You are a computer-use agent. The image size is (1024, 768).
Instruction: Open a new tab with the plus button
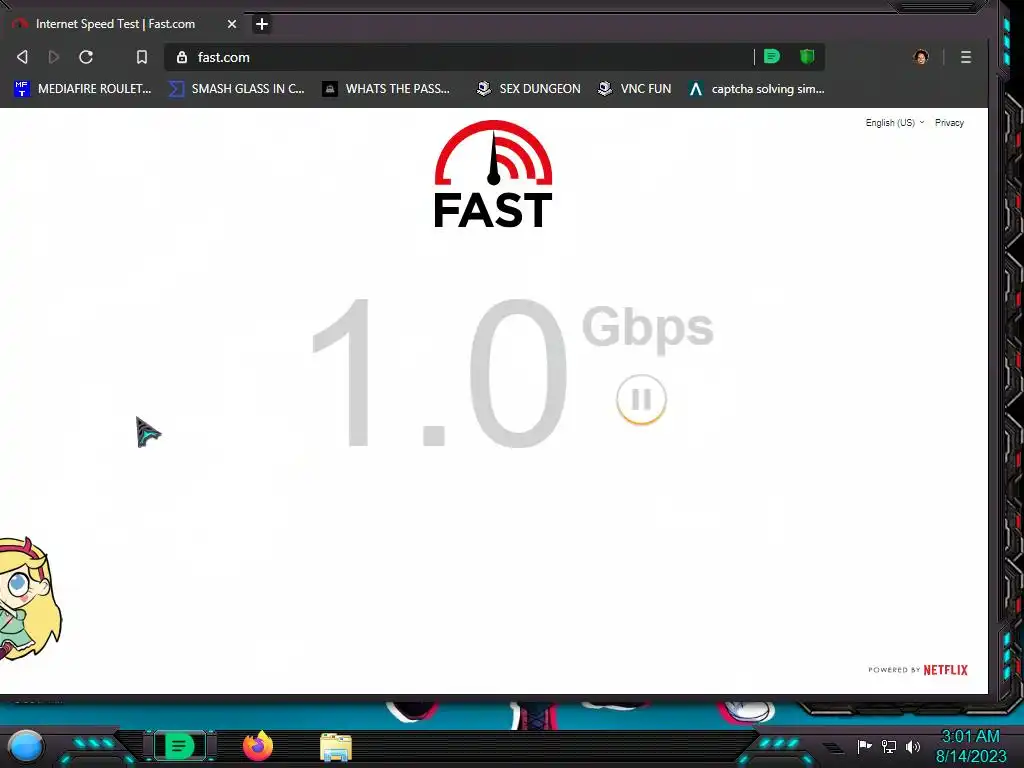pos(262,24)
